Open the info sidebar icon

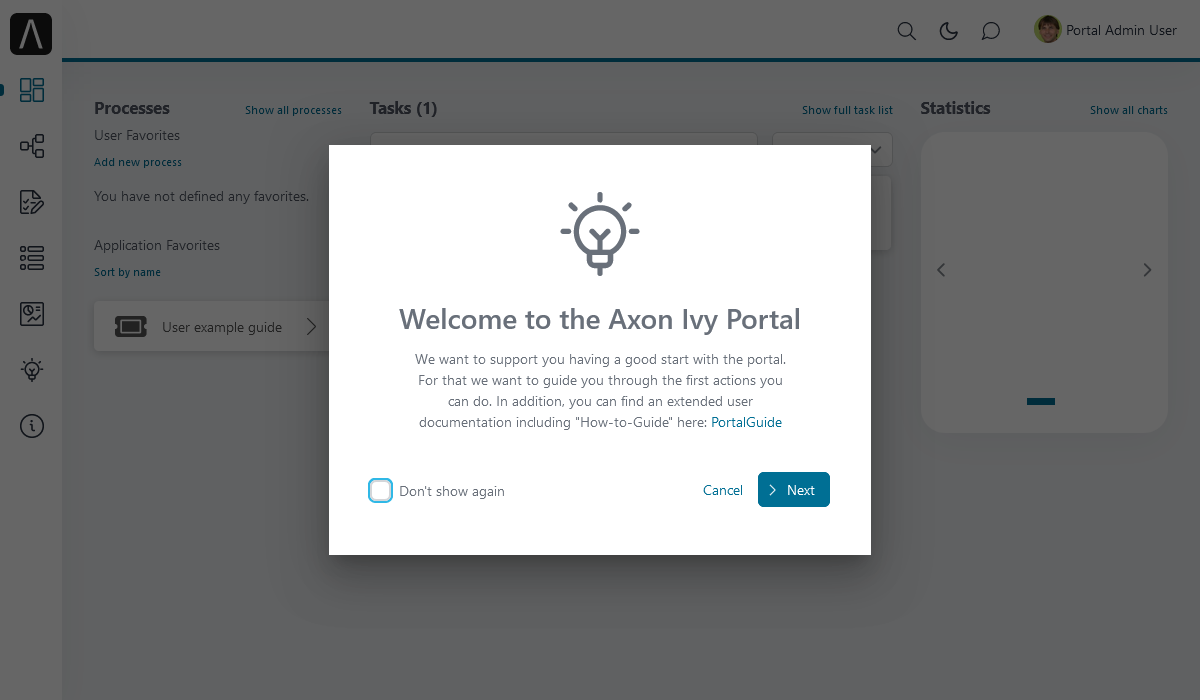tap(32, 426)
